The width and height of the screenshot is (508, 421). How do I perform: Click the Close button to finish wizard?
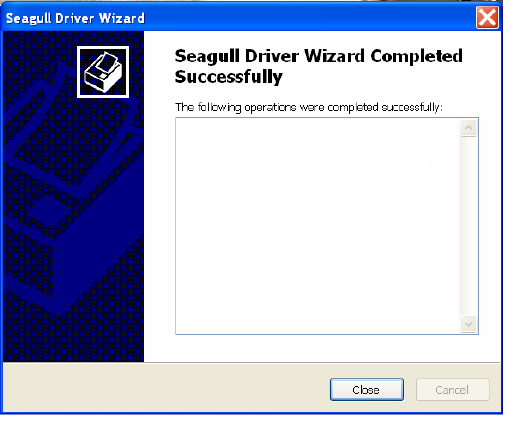click(x=367, y=390)
